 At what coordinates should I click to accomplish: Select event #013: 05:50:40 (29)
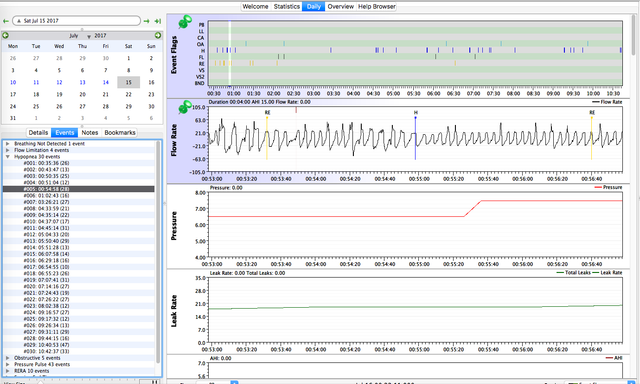(79, 241)
